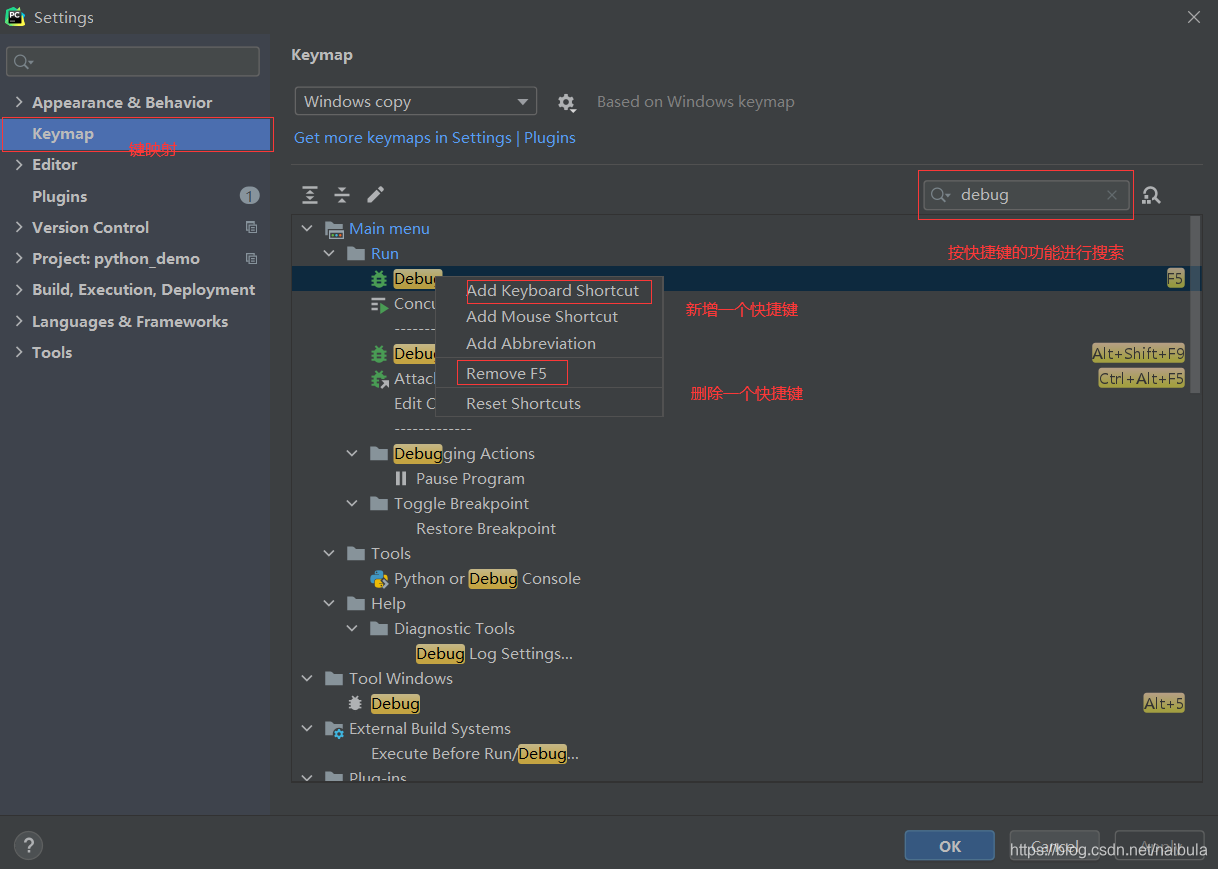Collapse the Main menu tree node
1218x869 pixels.
307,229
